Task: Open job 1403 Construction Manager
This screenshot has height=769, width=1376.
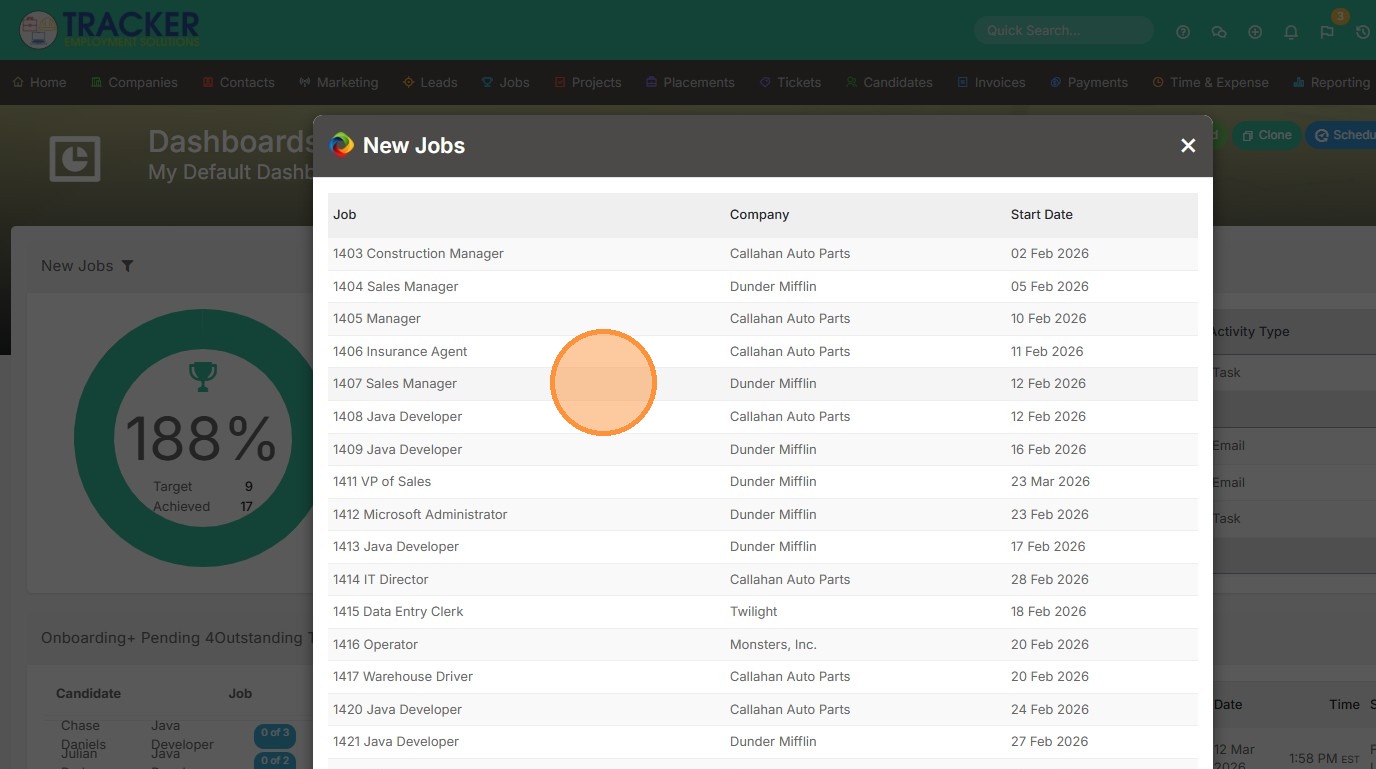Action: point(418,254)
